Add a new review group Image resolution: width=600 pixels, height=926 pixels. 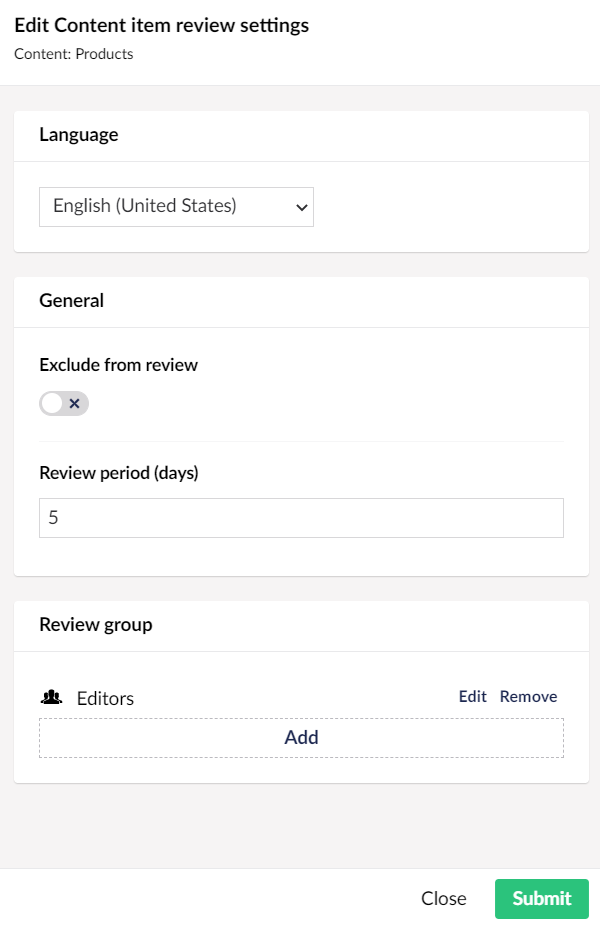tap(301, 738)
